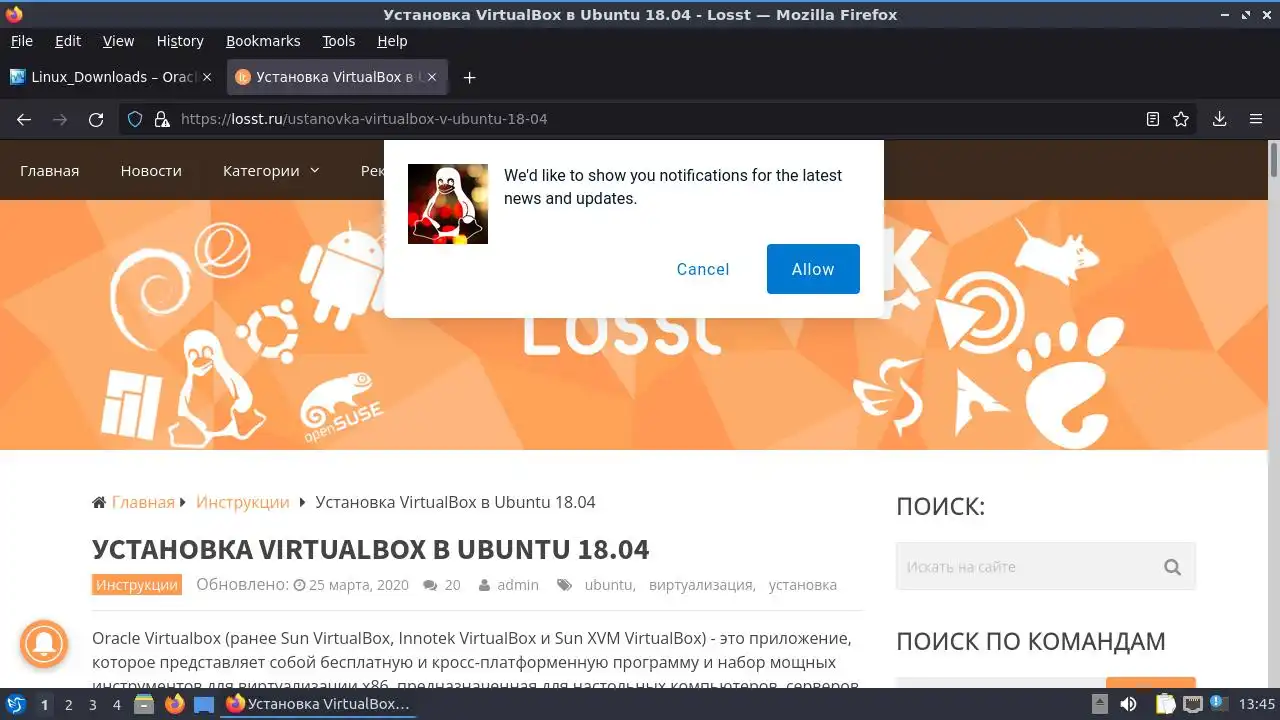Click the orange Инструкции category badge
Viewport: 1280px width, 720px height.
(x=137, y=585)
